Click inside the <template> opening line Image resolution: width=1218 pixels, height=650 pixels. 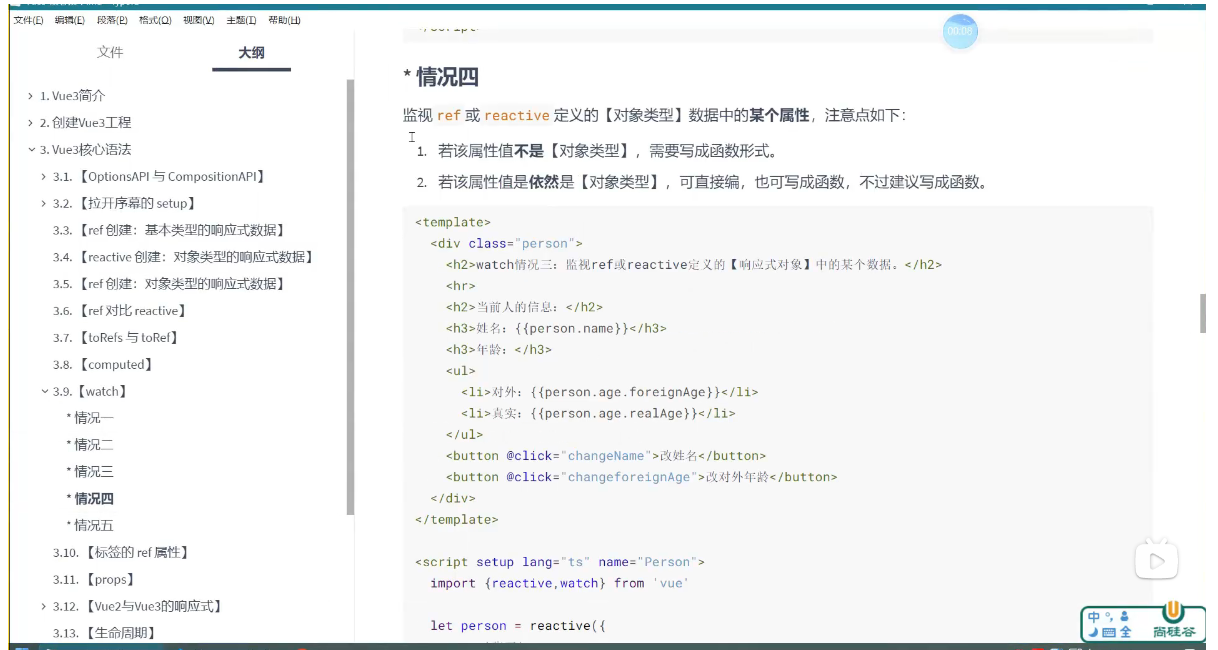(x=453, y=222)
